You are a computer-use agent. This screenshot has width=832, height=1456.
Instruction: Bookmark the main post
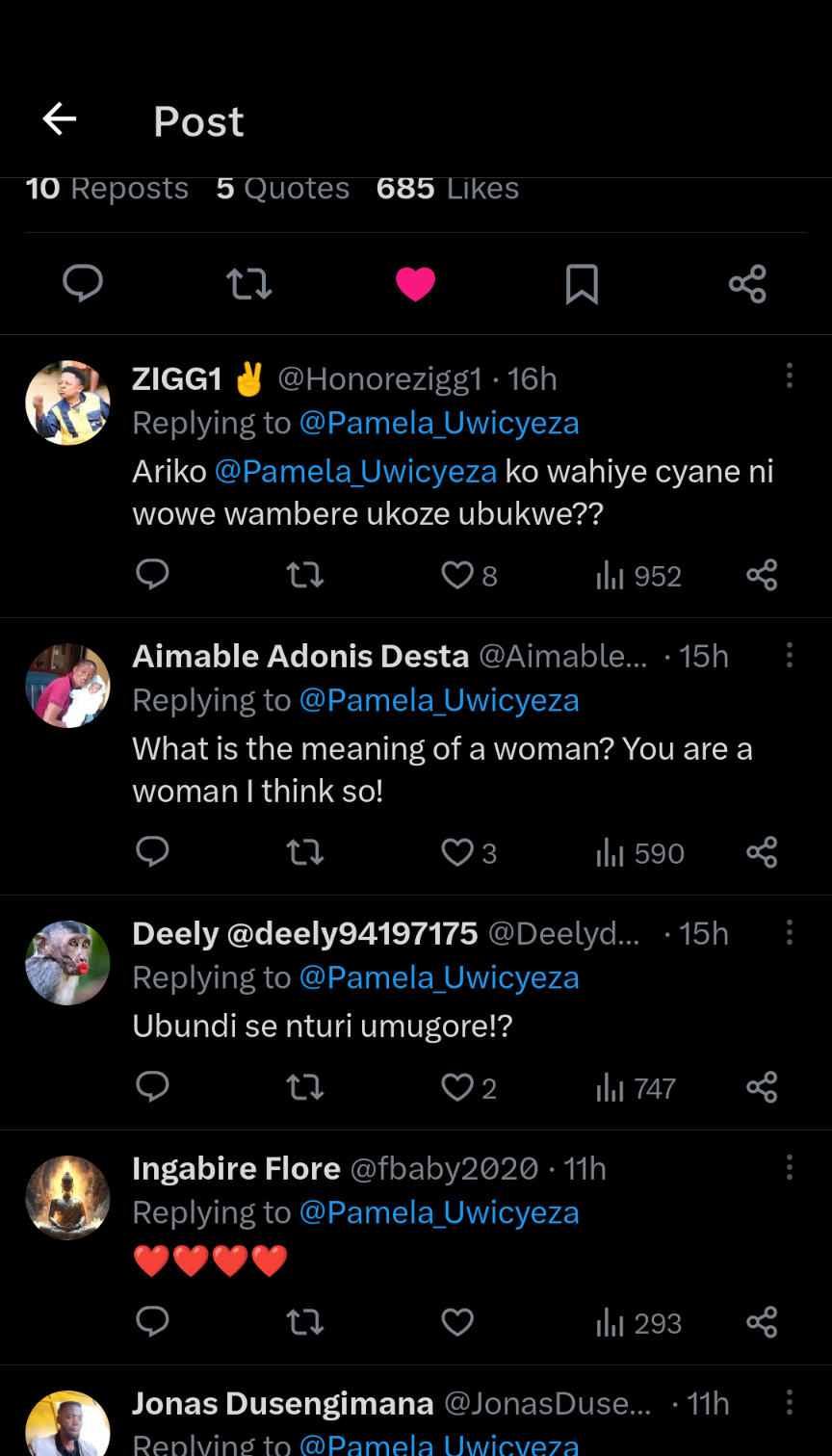pos(582,284)
